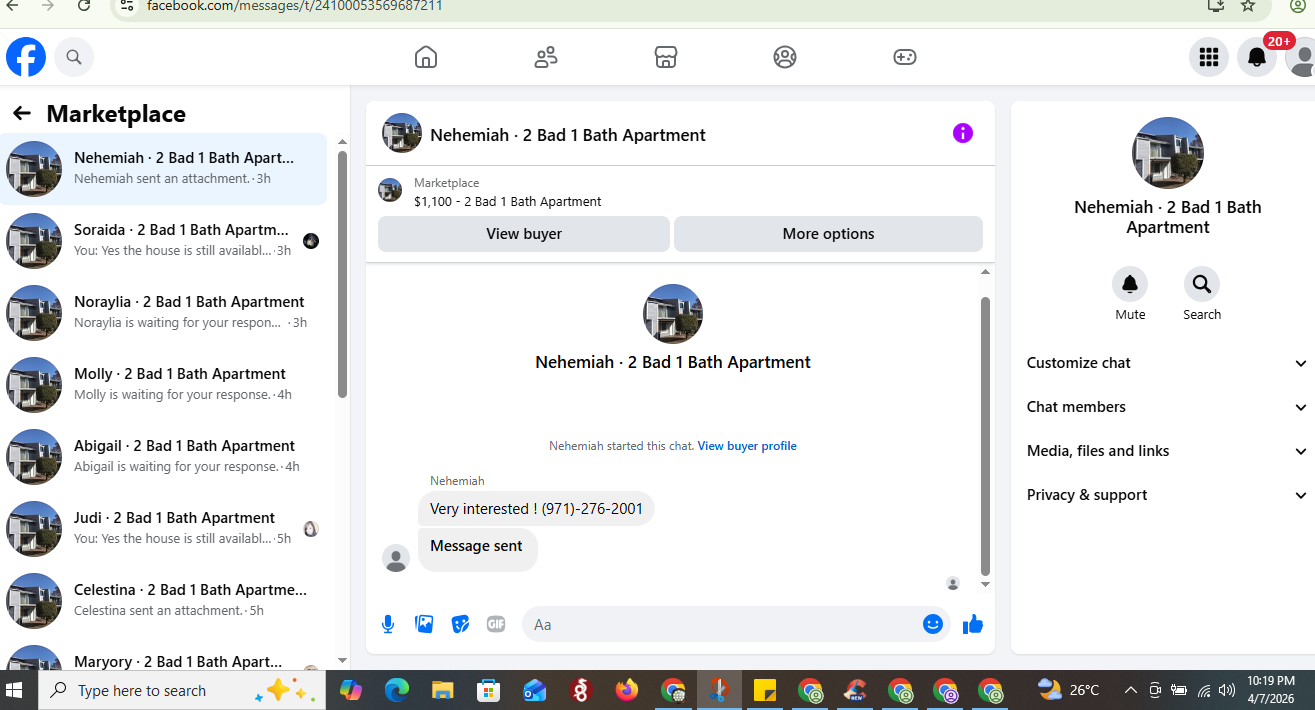Choose a sticker from the sticker icon
The height and width of the screenshot is (710, 1315).
pyautogui.click(x=460, y=624)
